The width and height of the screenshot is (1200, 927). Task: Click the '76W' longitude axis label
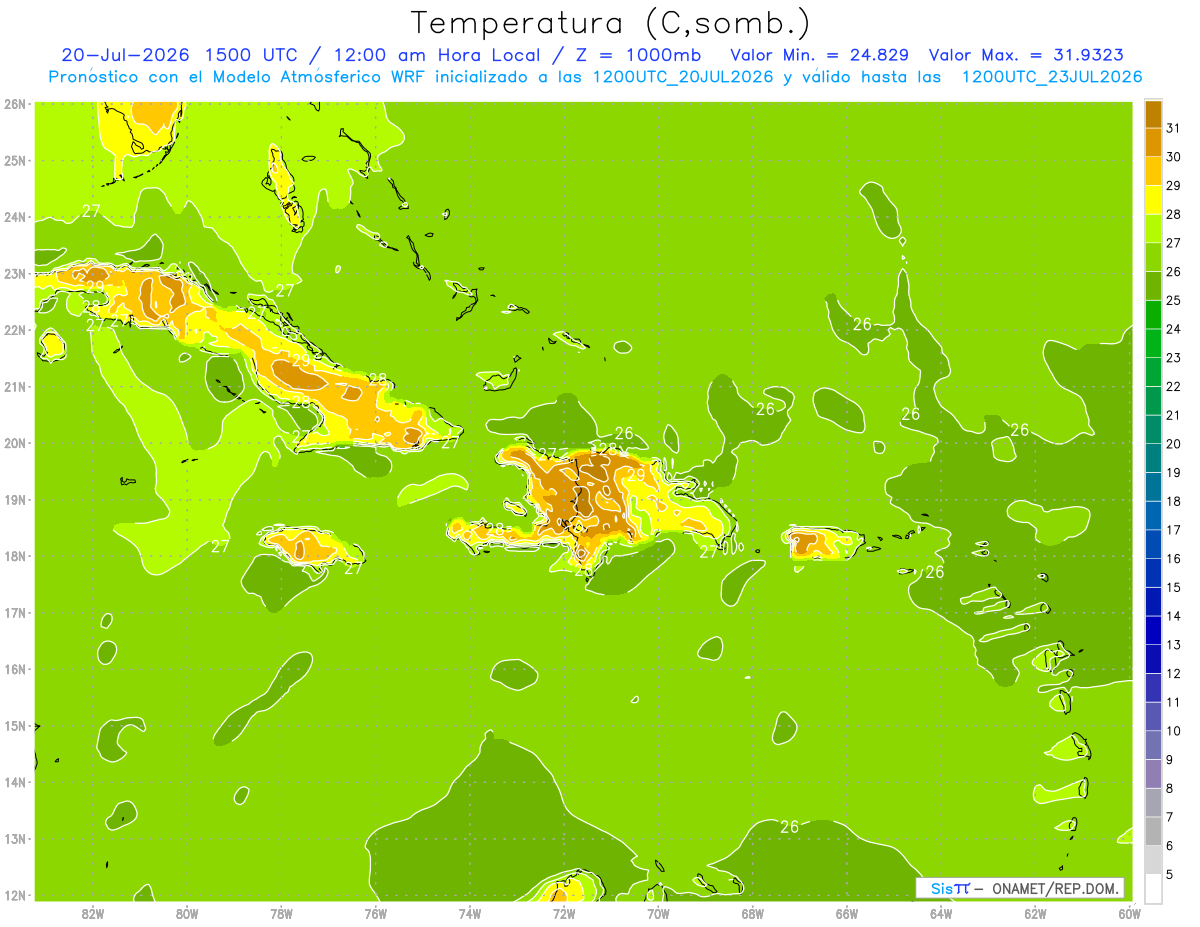point(375,913)
